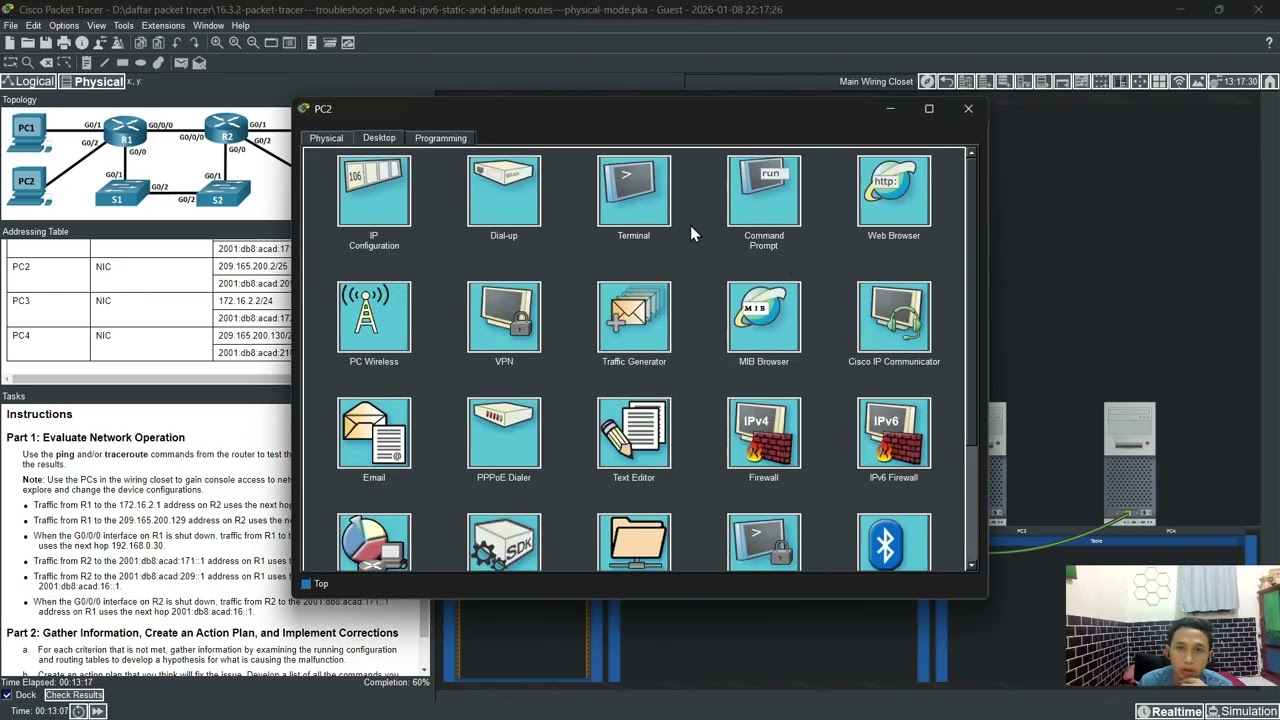Screen dimensions: 1280x720
Task: Toggle the Dock checkbox
Action: 7,695
